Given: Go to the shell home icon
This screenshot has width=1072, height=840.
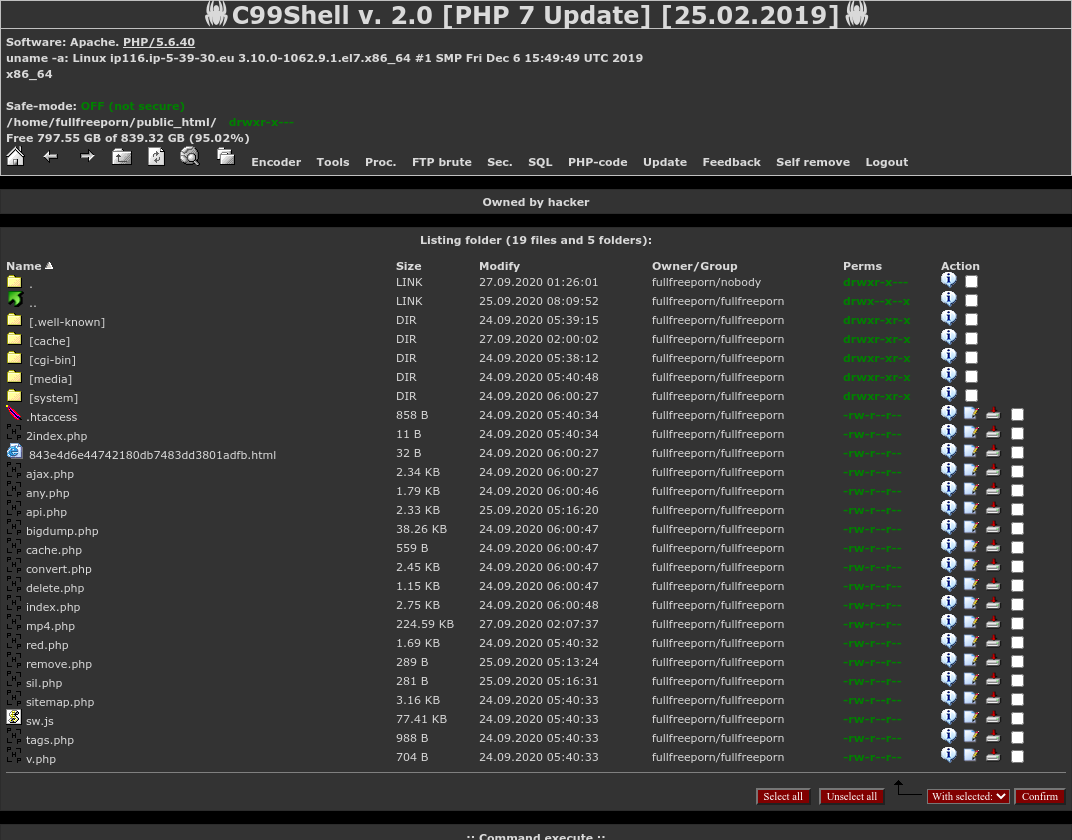Looking at the screenshot, I should point(15,157).
